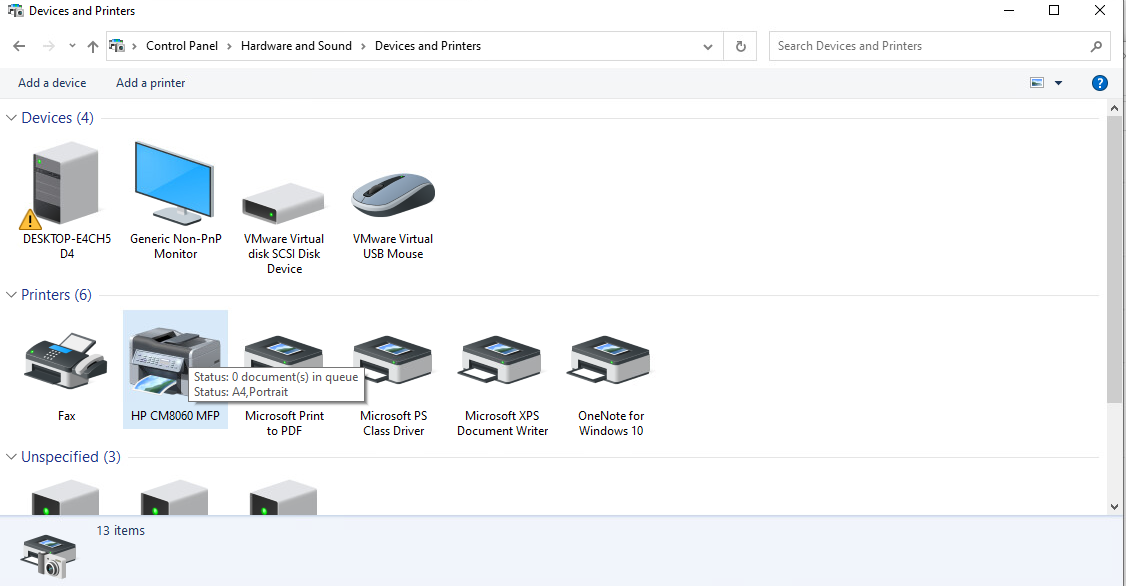Collapse the Devices (4) group
This screenshot has width=1126, height=586.
coord(12,118)
